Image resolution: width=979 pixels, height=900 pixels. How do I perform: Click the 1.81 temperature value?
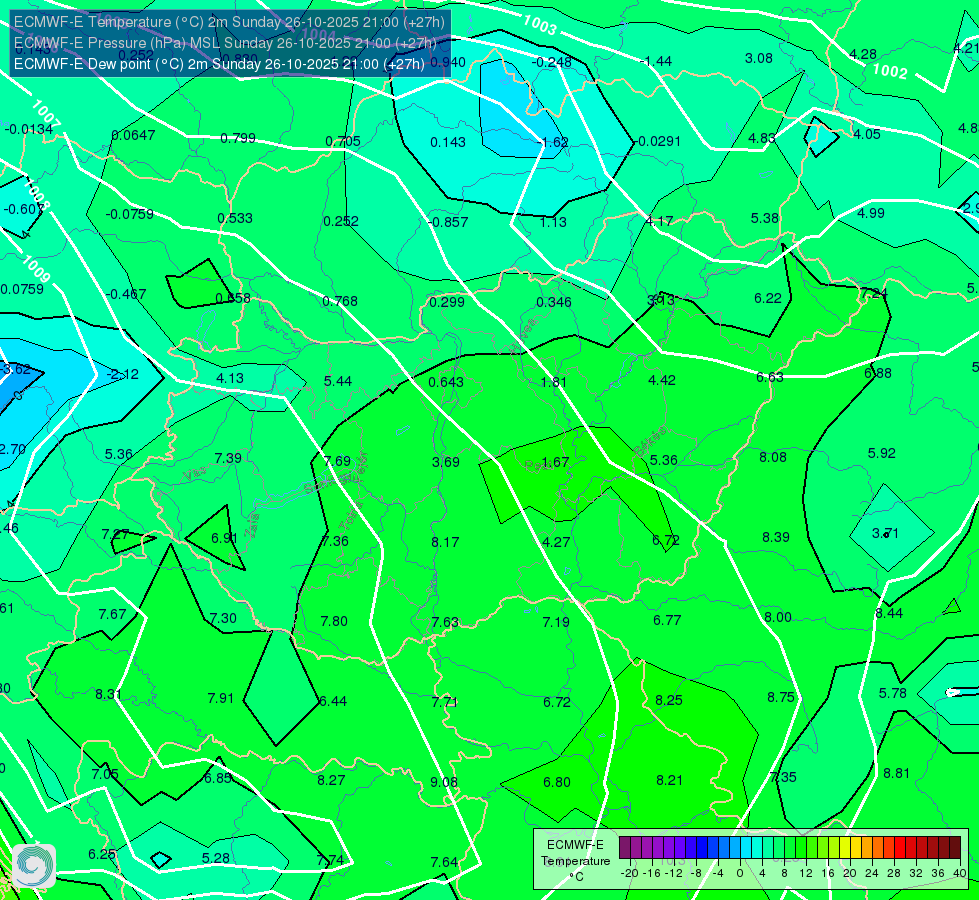(x=553, y=382)
